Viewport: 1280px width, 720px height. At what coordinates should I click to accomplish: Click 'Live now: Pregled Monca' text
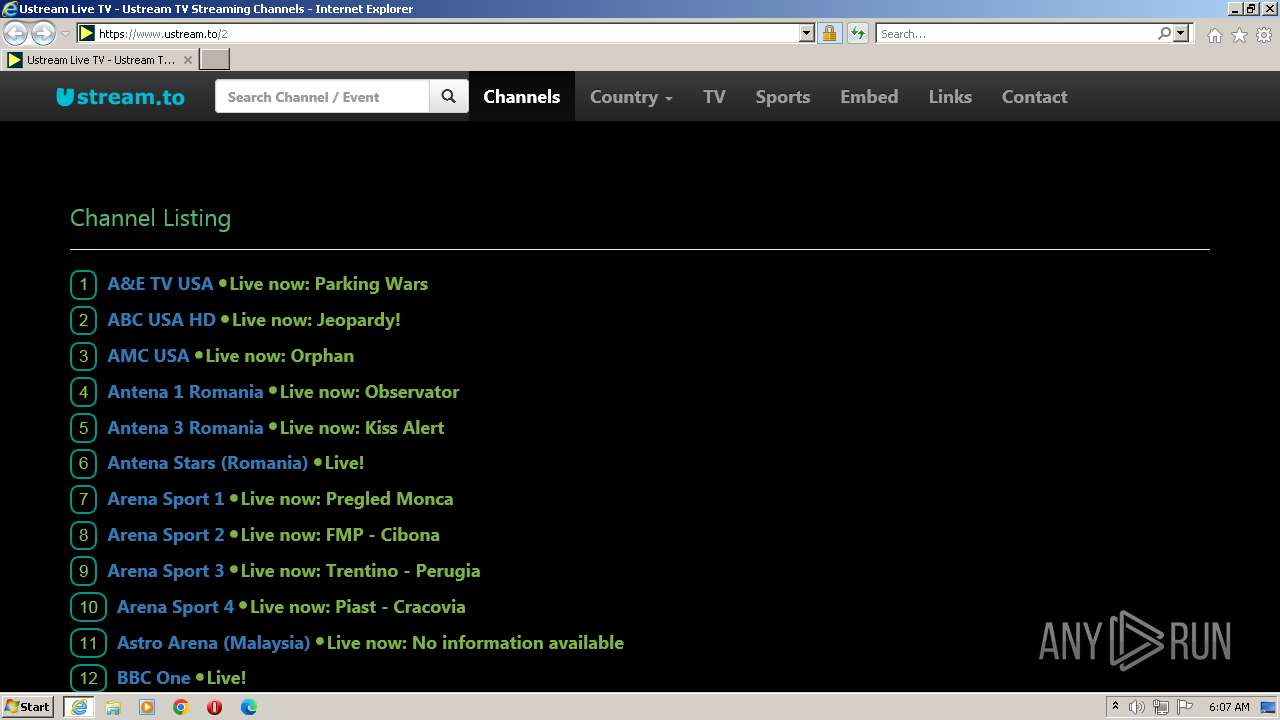pos(346,499)
